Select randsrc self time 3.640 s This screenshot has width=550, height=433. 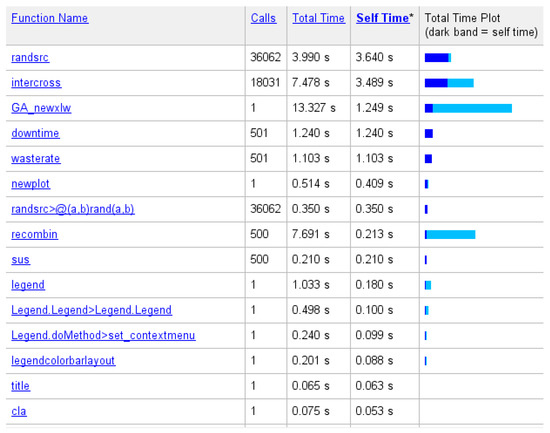[x=374, y=57]
